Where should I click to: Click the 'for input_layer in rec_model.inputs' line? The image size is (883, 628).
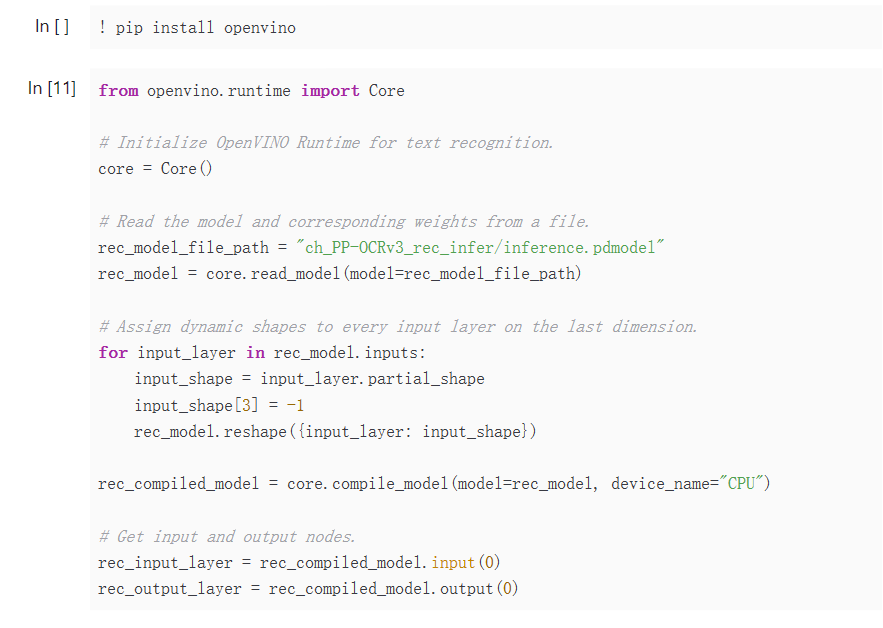(262, 353)
